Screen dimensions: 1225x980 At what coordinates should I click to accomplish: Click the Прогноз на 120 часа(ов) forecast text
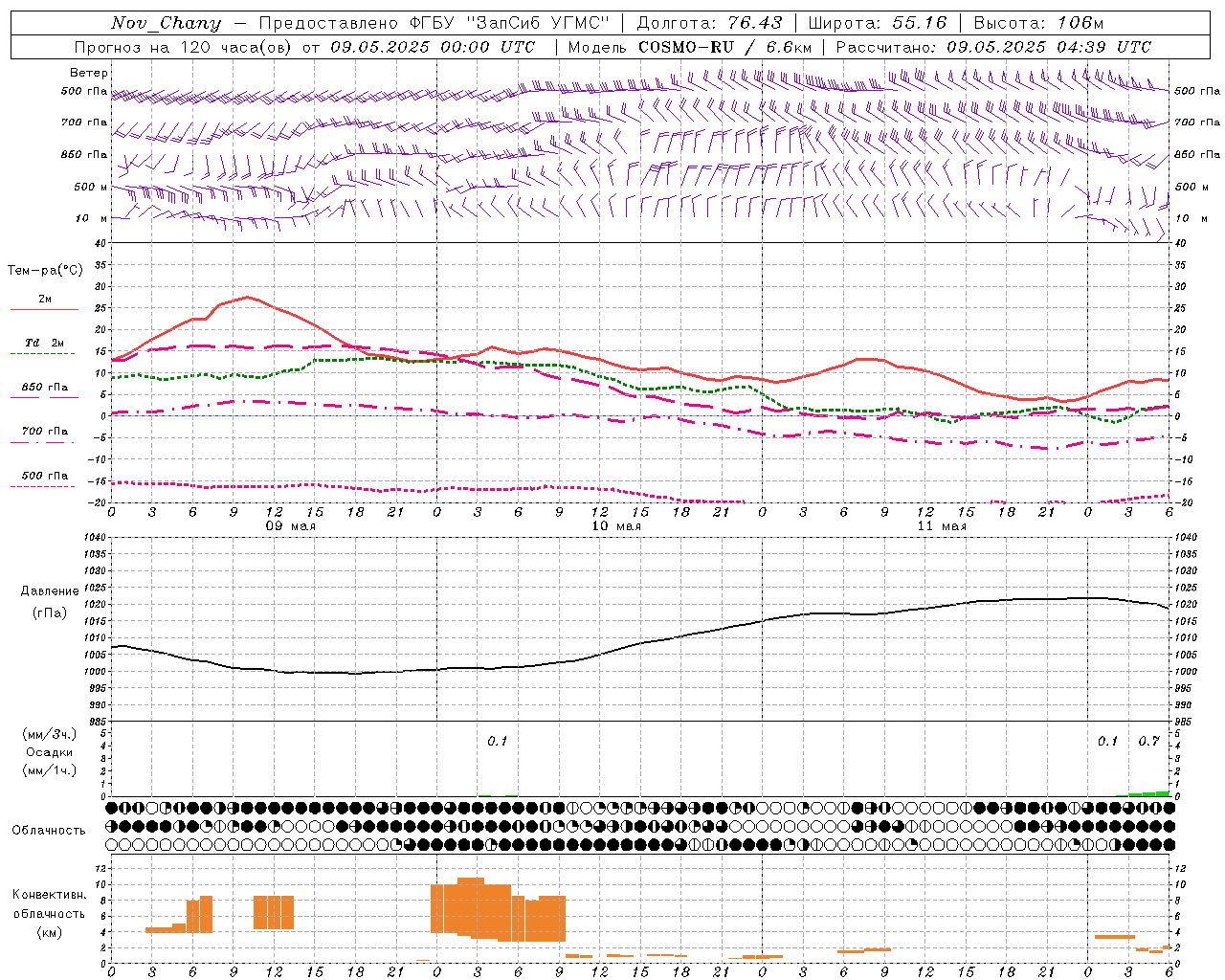pyautogui.click(x=185, y=47)
